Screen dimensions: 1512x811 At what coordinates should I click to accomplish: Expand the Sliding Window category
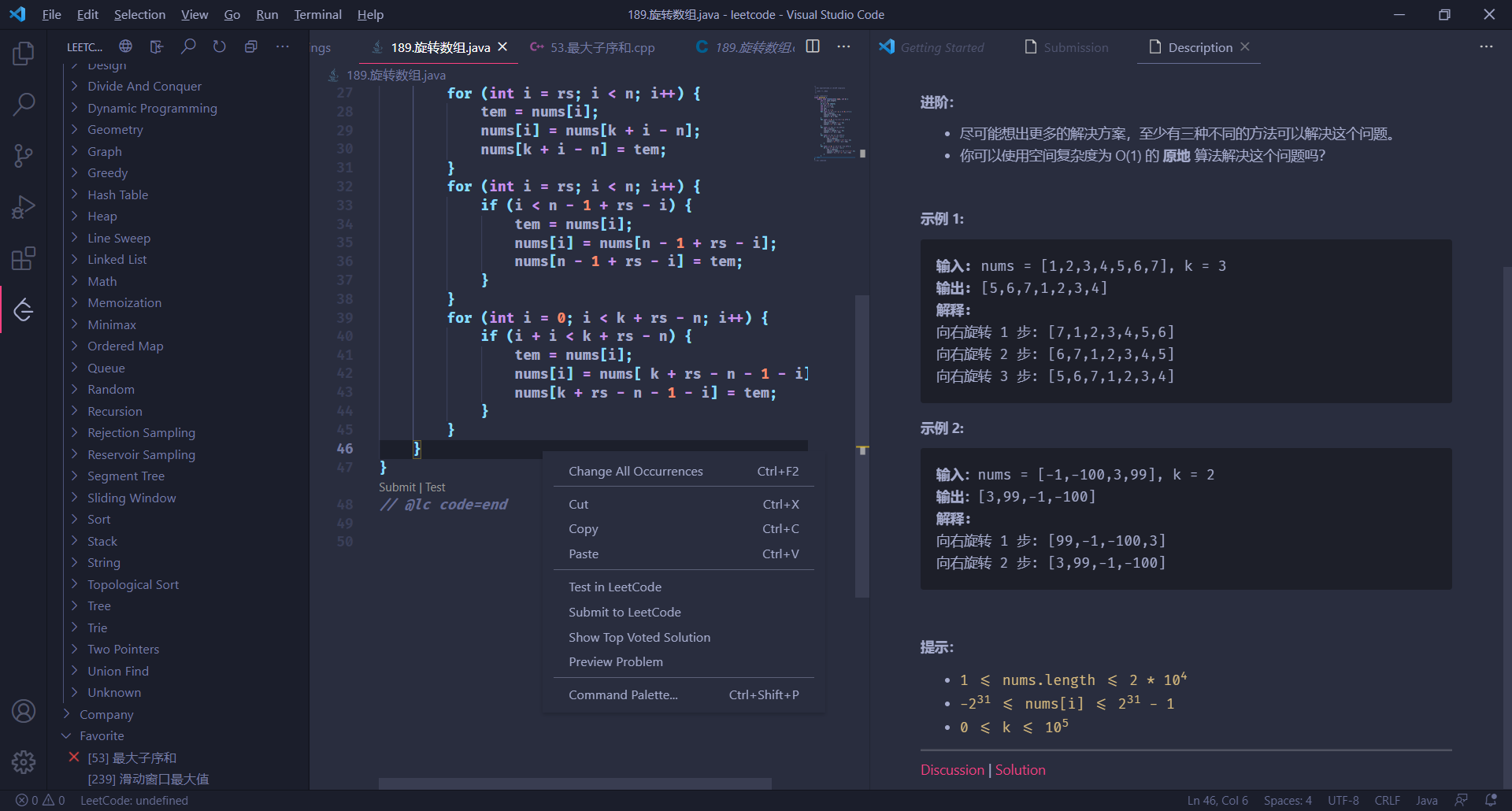(132, 498)
